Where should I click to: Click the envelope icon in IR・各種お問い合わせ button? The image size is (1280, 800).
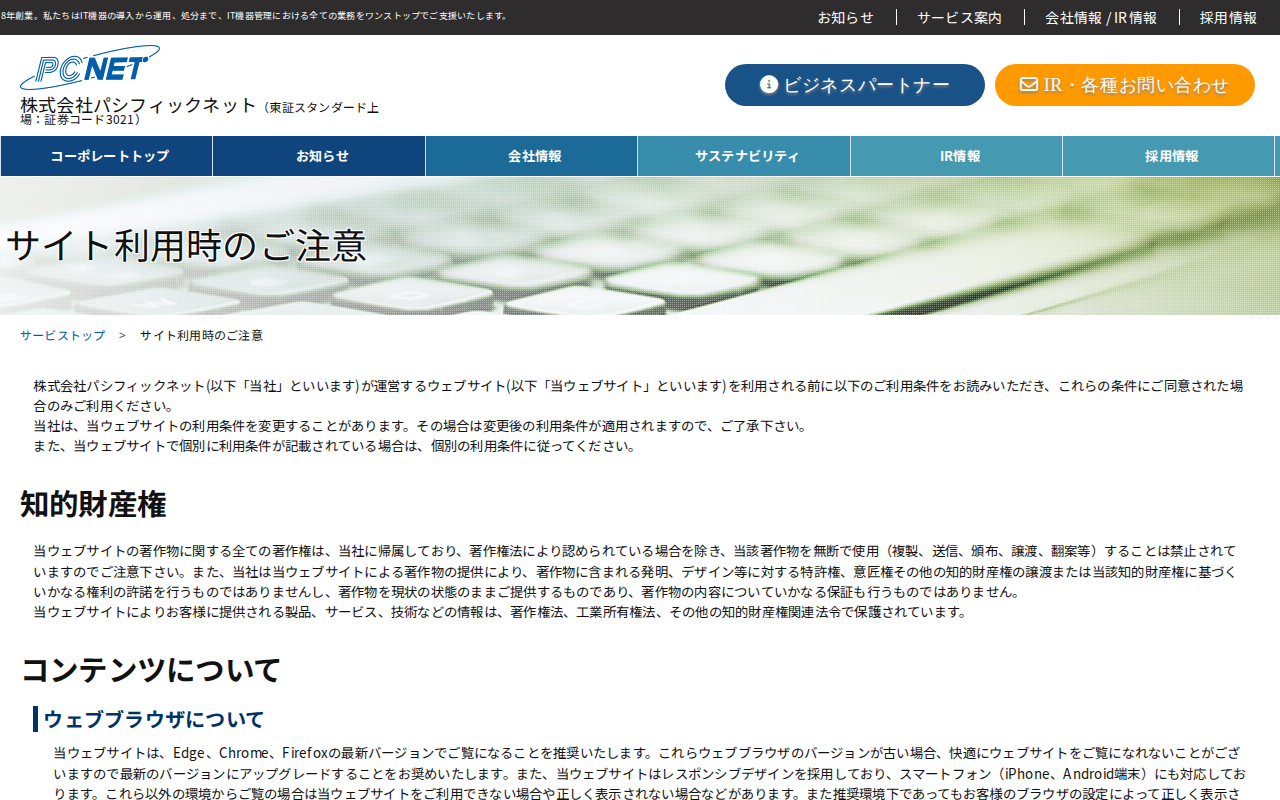1028,85
